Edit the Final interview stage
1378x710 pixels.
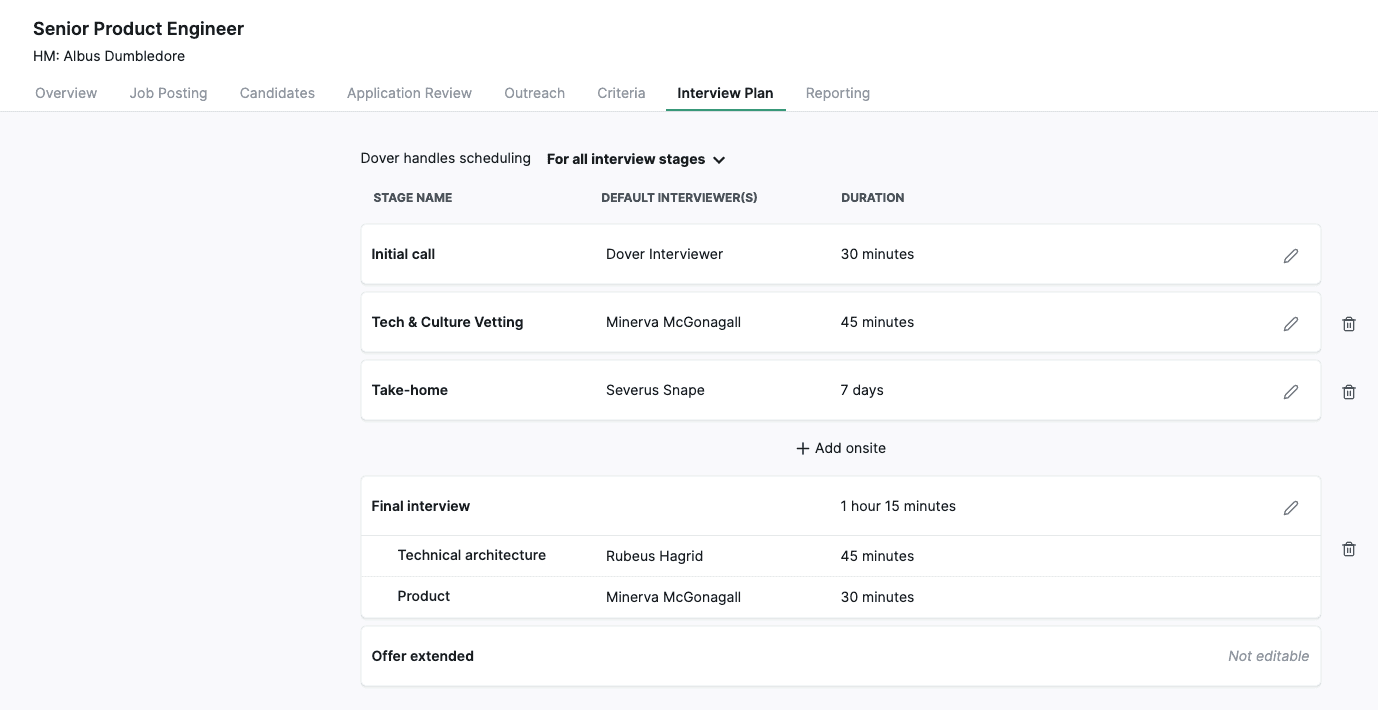pos(1291,508)
